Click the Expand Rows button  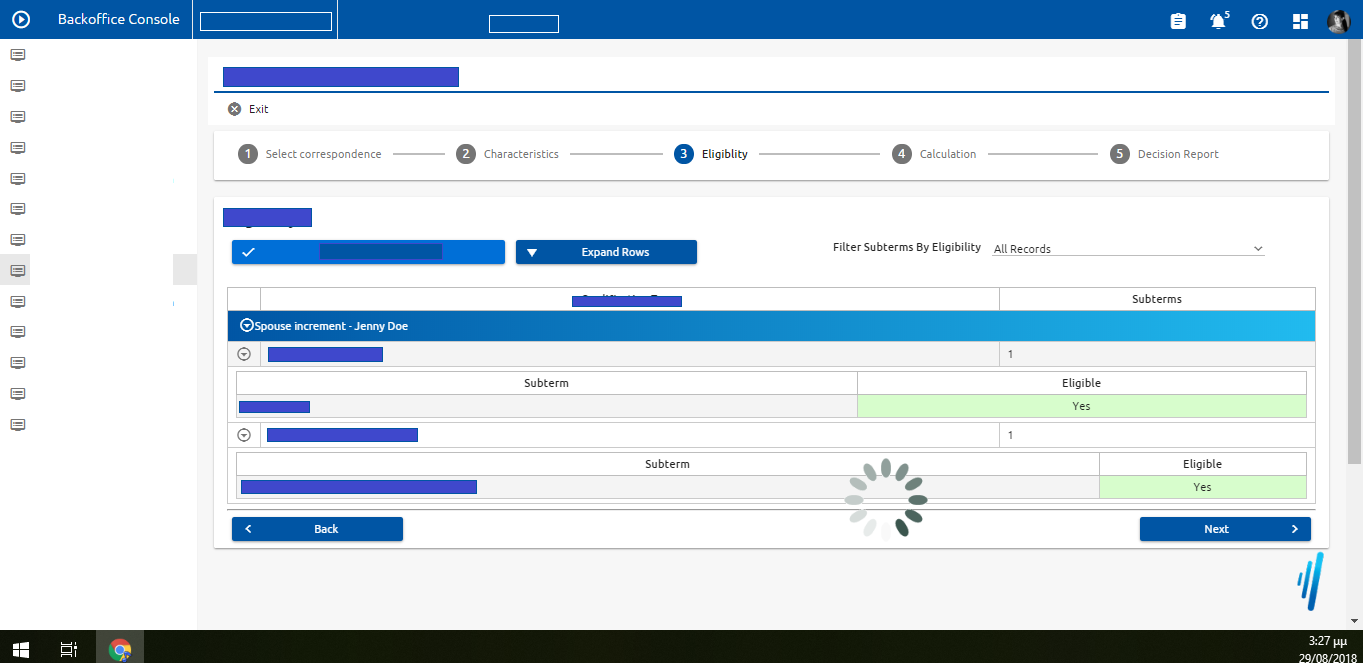tap(606, 252)
